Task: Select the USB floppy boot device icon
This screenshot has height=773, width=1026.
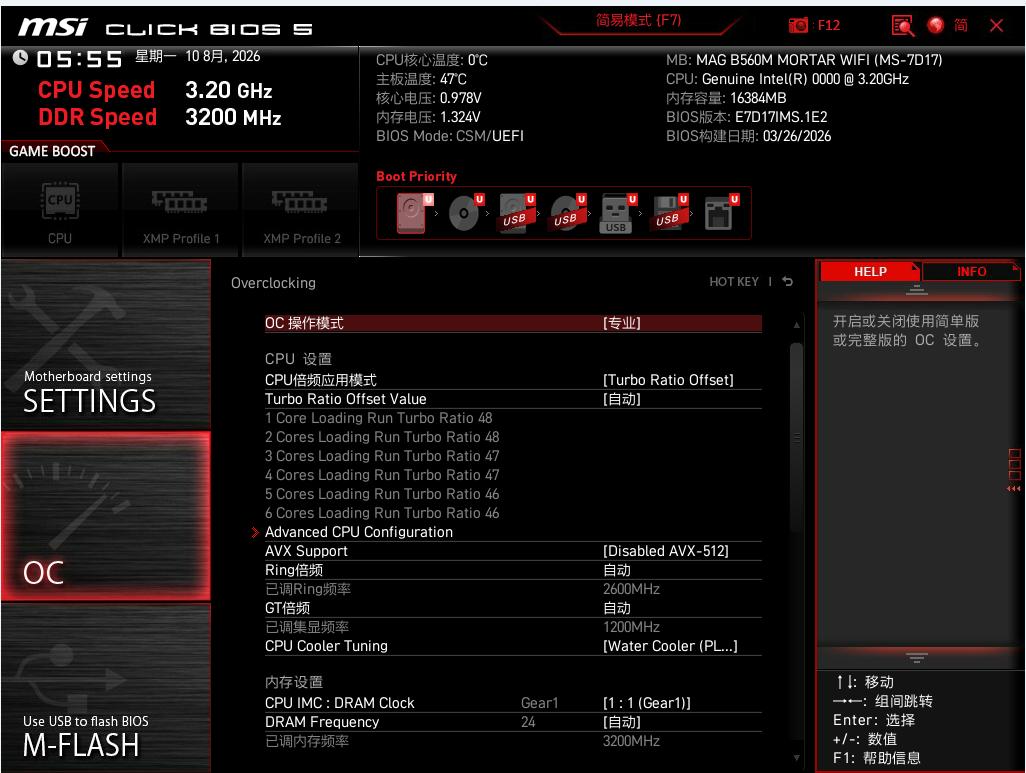Action: click(669, 213)
